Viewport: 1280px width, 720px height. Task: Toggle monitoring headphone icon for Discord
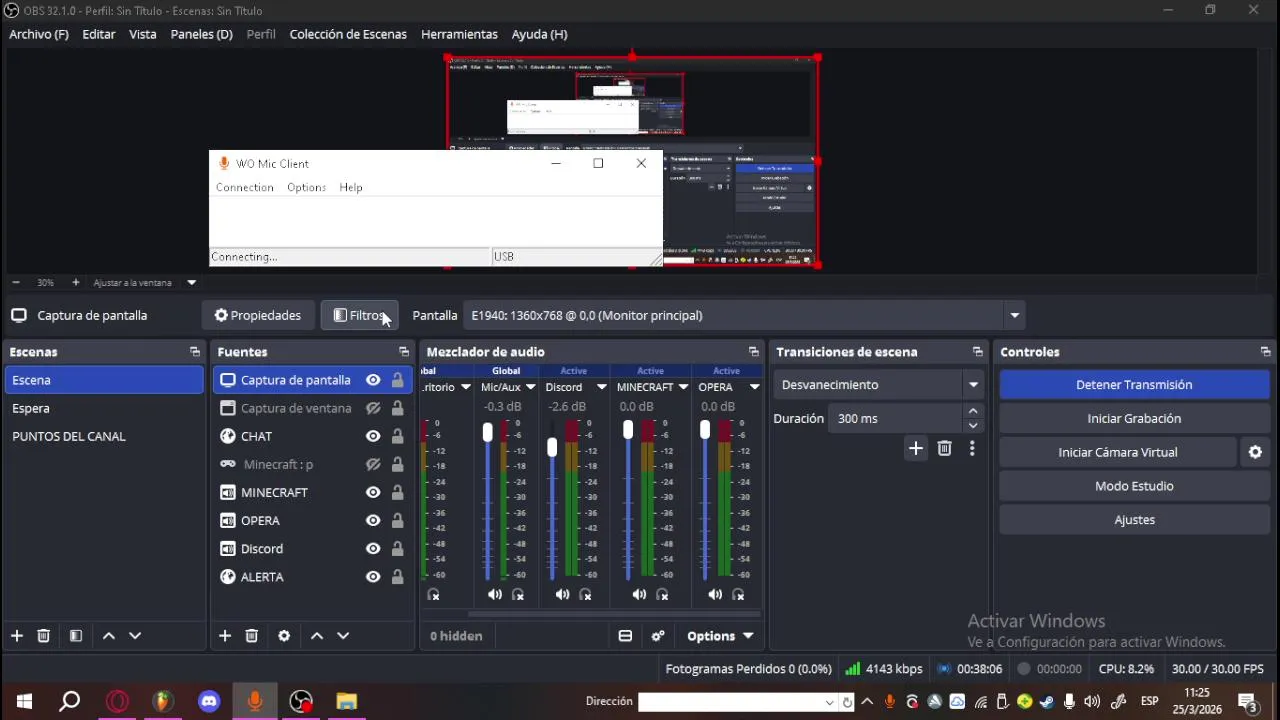[x=585, y=594]
